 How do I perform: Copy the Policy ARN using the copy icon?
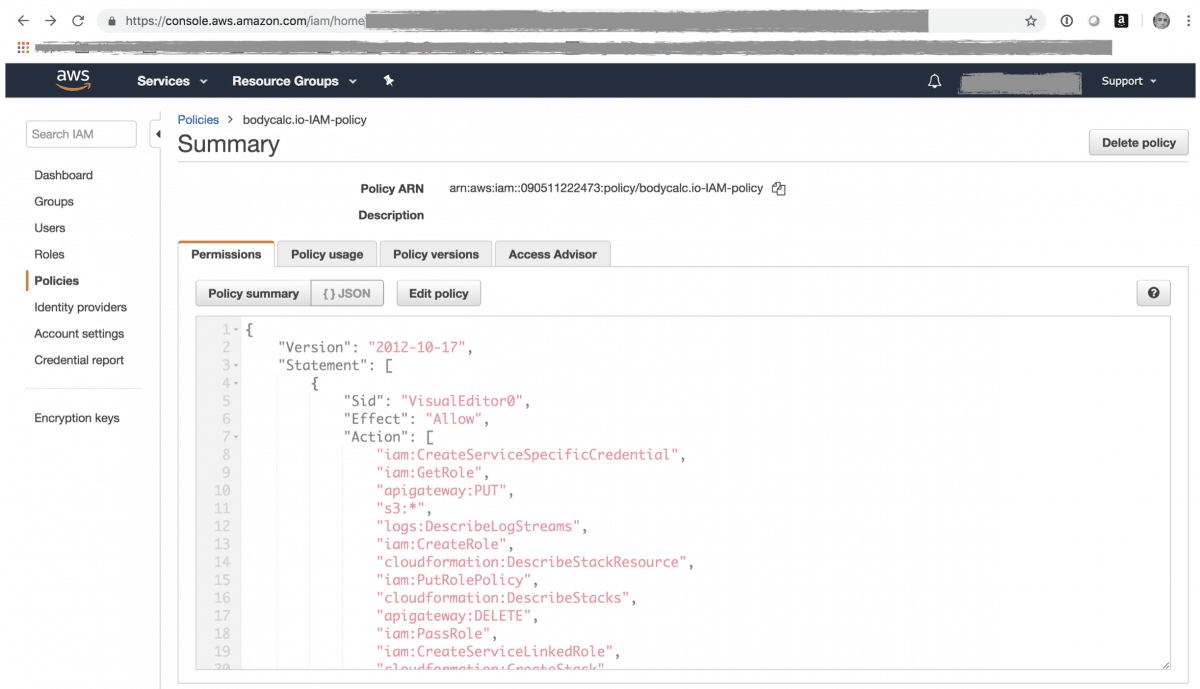pos(779,188)
